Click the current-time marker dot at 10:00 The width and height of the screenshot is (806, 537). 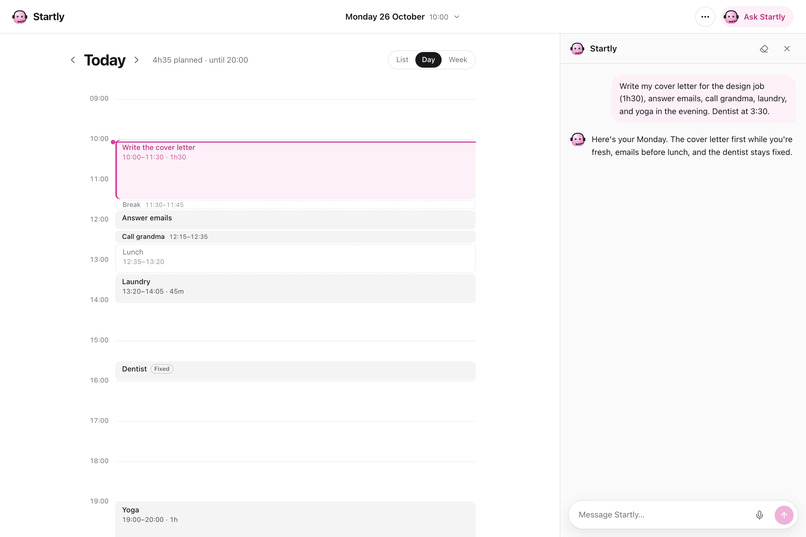tap(113, 142)
